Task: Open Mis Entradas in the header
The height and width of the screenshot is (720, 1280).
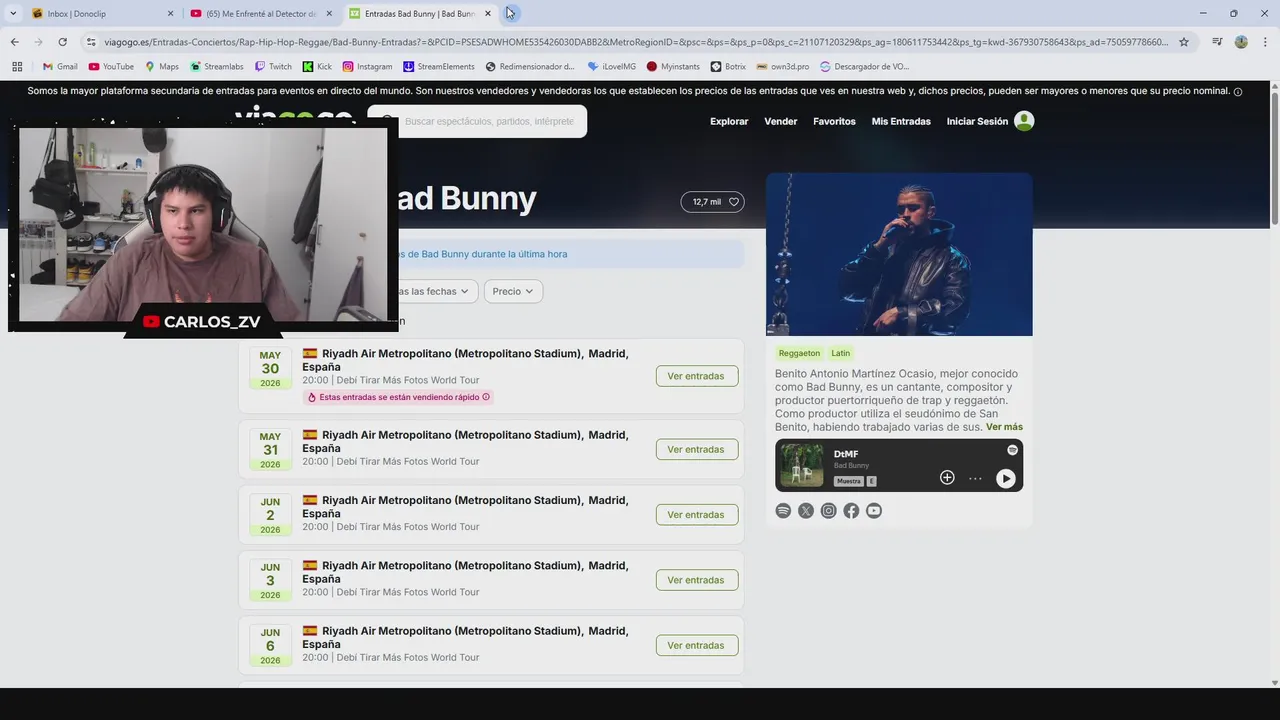Action: (901, 121)
